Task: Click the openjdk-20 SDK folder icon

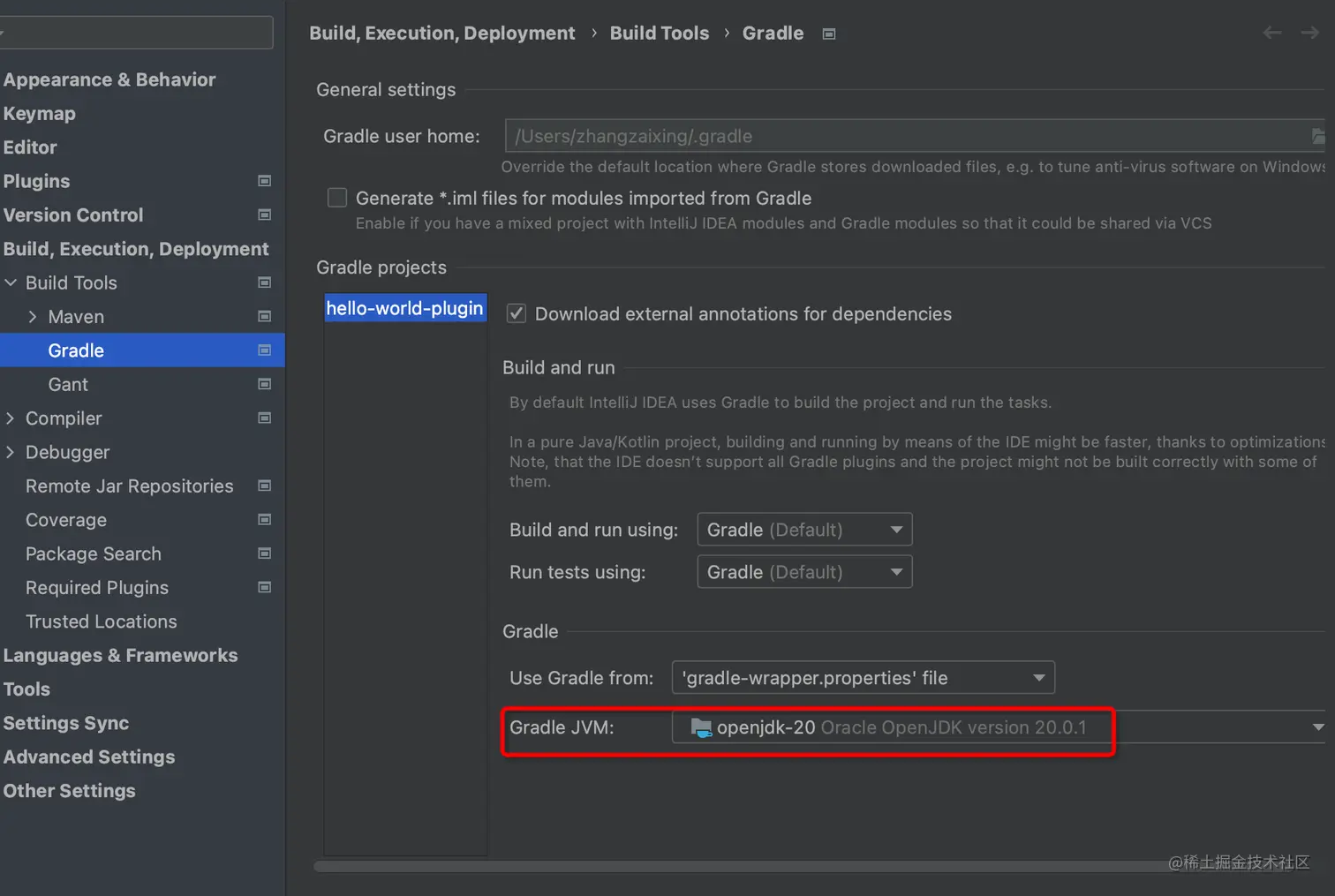Action: coord(701,727)
